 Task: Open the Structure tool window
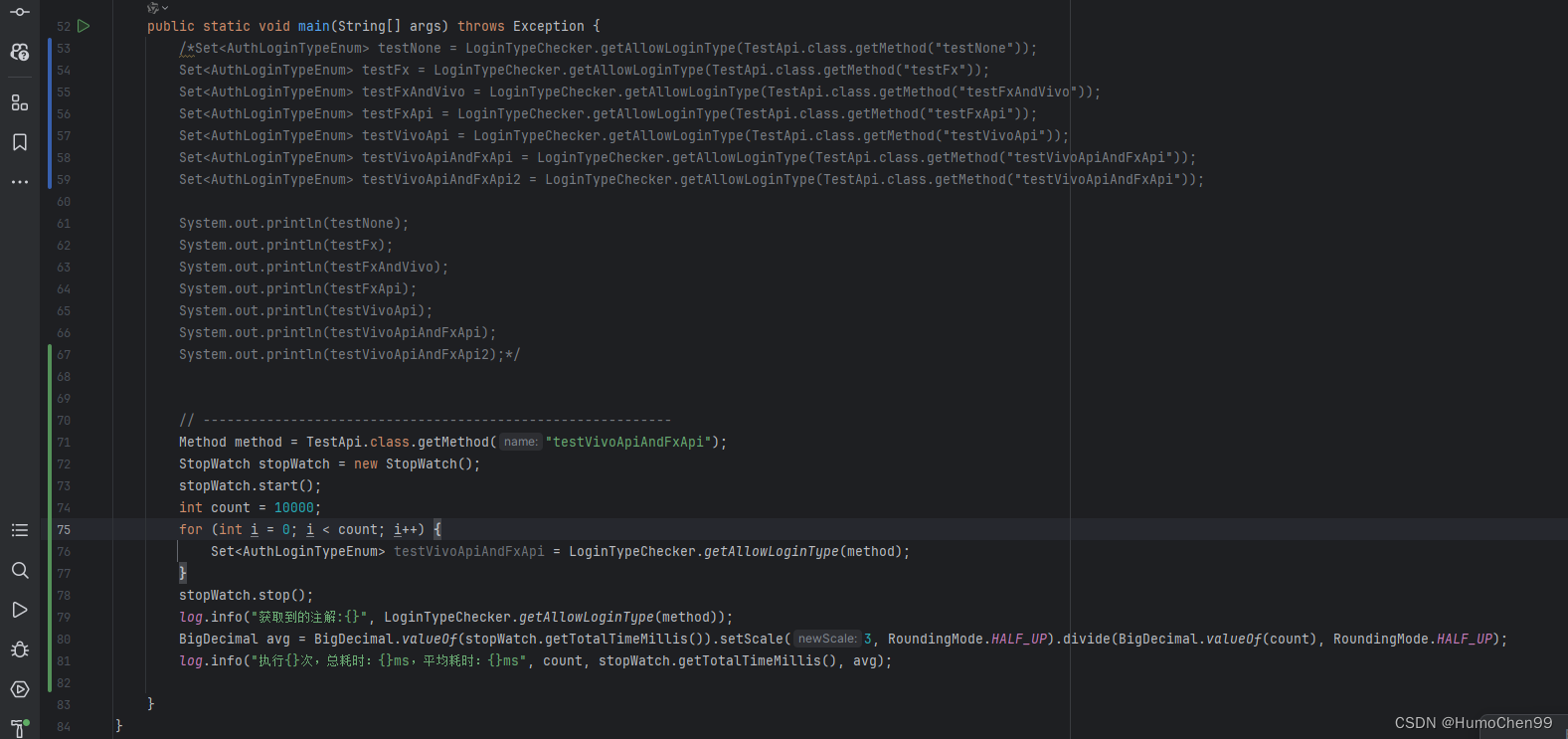tap(20, 102)
